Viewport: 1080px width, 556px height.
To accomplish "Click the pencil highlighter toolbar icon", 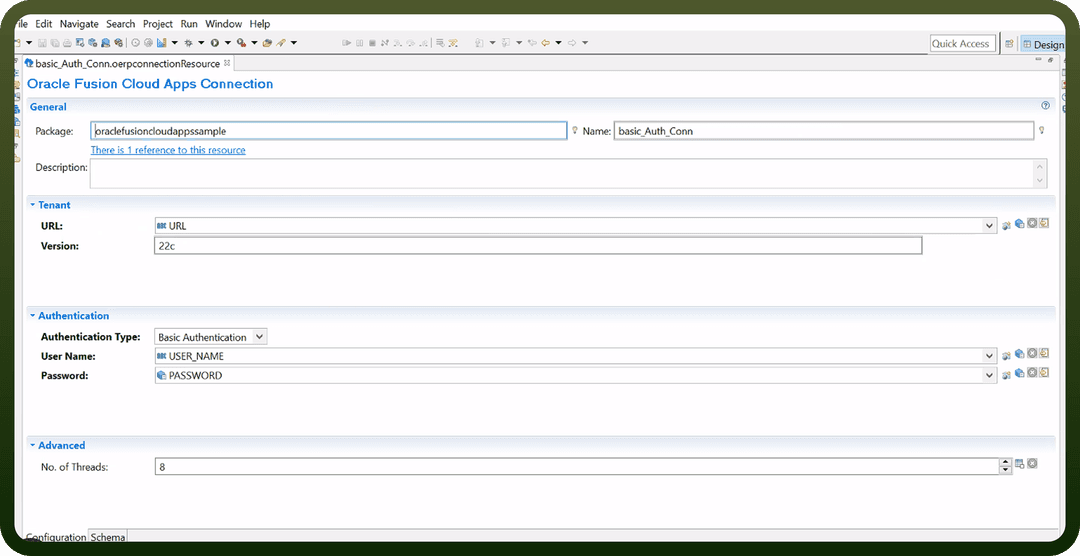I will click(x=281, y=43).
